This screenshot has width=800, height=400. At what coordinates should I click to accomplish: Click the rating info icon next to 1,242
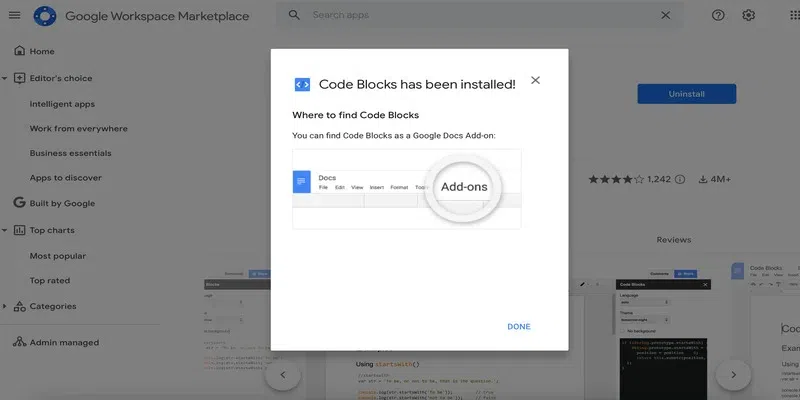click(x=680, y=179)
